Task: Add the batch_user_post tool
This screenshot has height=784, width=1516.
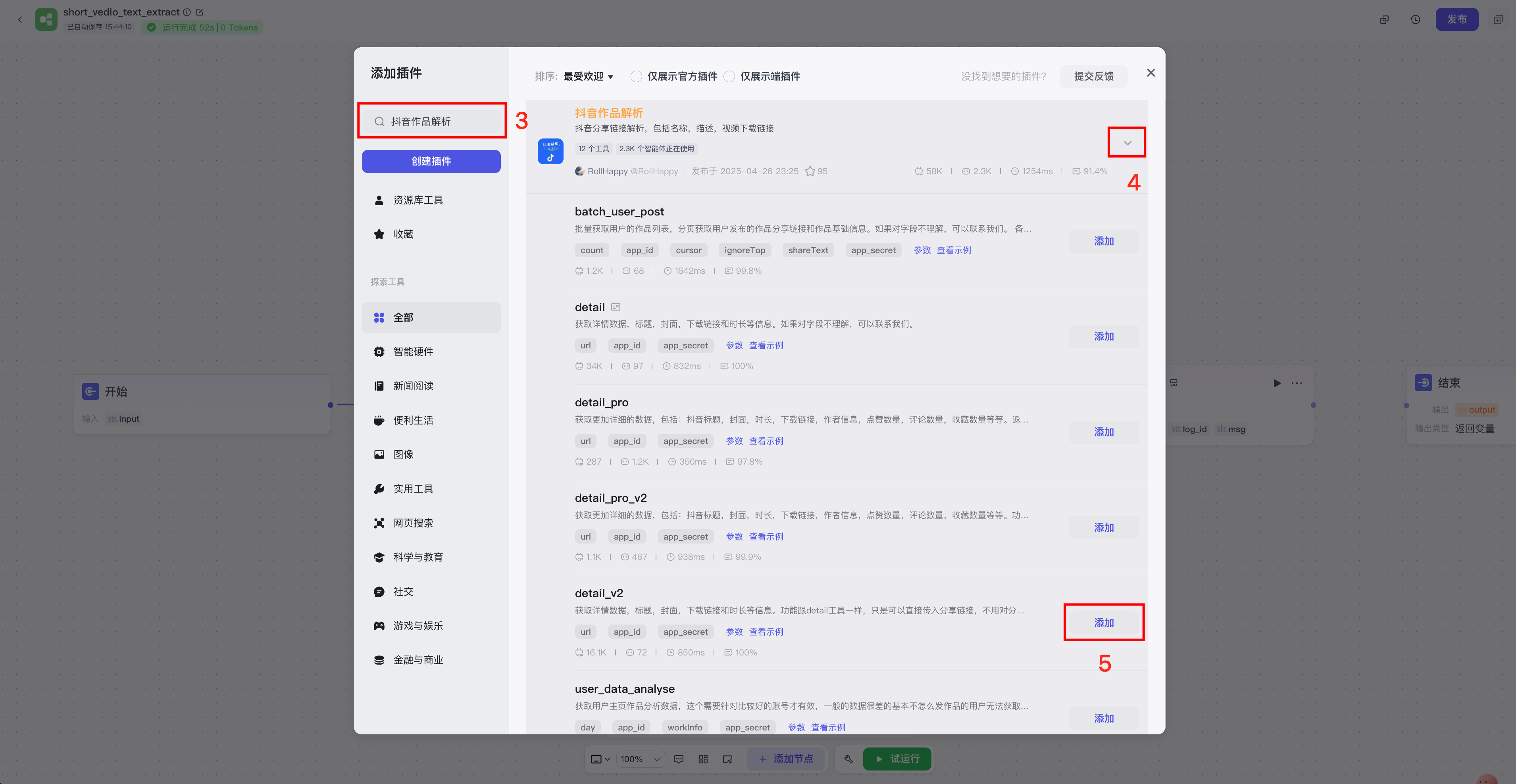Action: click(x=1103, y=241)
